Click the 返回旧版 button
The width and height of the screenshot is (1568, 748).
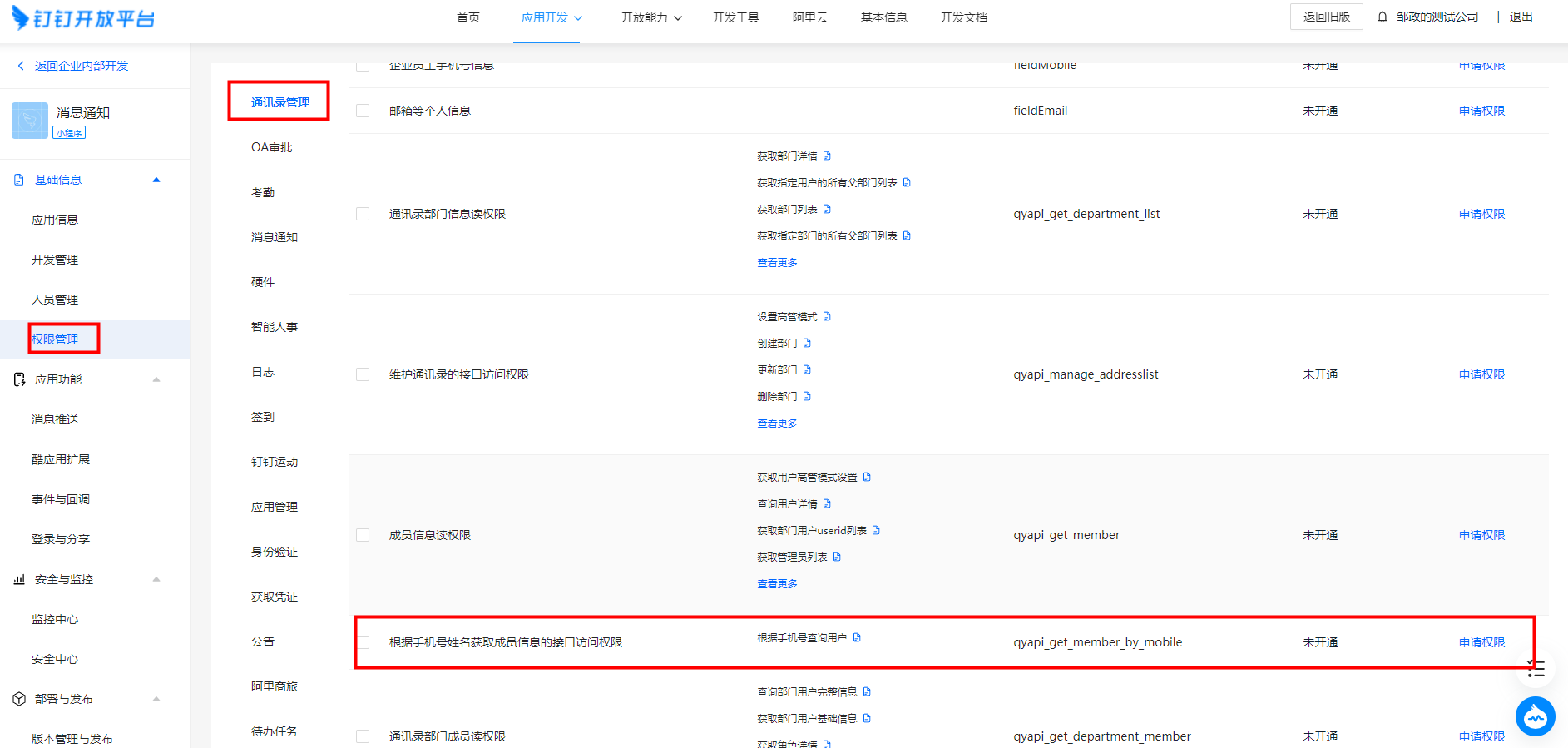tap(1326, 17)
